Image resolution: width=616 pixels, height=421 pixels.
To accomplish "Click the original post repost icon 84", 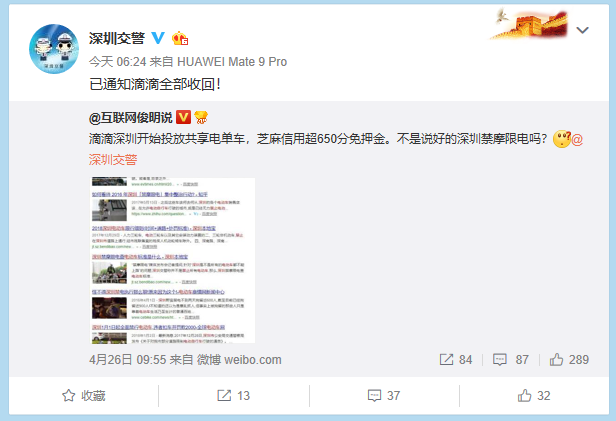I will (x=456, y=360).
